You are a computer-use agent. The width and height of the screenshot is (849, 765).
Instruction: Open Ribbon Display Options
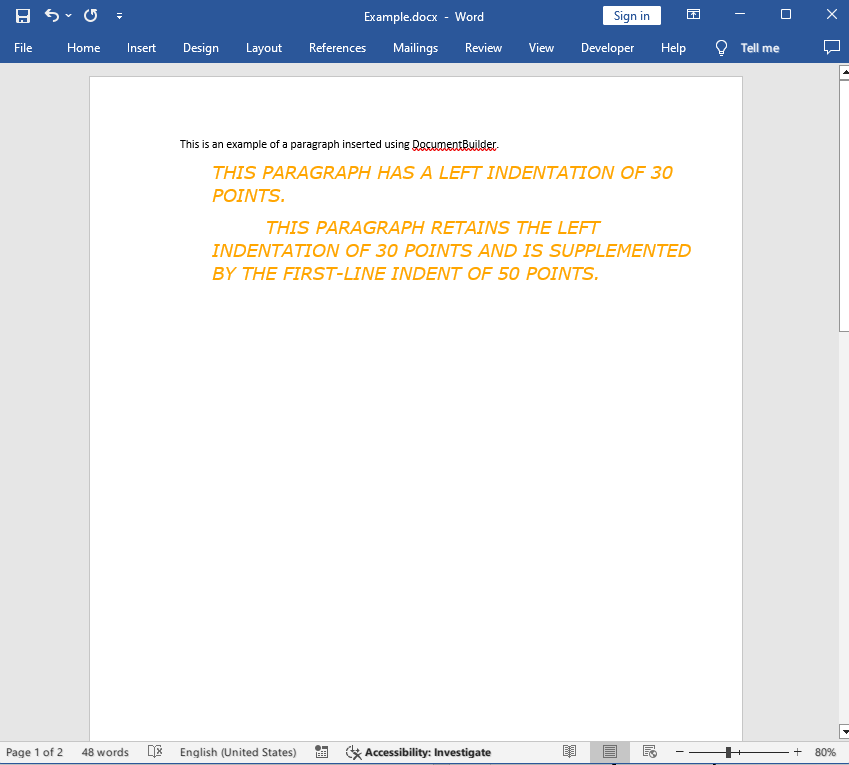click(x=693, y=15)
